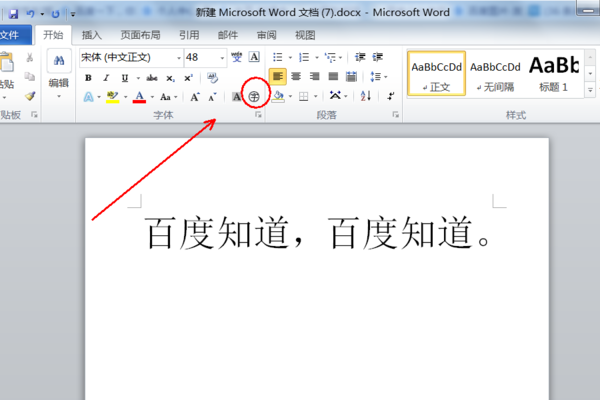Click the multilevel list icon

tap(330, 57)
